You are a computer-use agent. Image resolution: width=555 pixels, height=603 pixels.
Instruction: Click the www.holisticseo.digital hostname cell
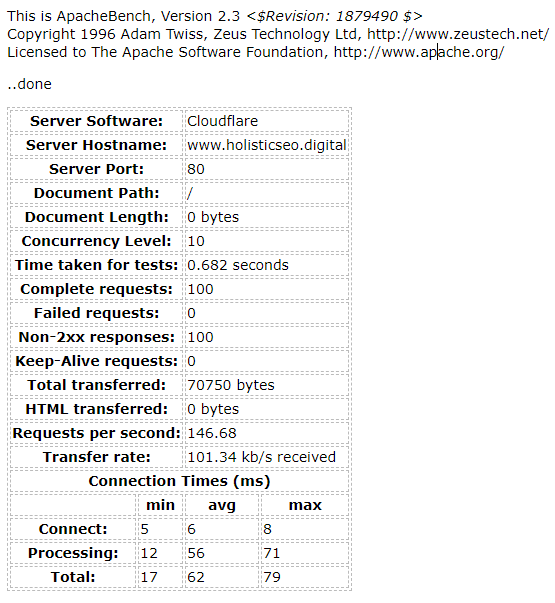pyautogui.click(x=267, y=145)
